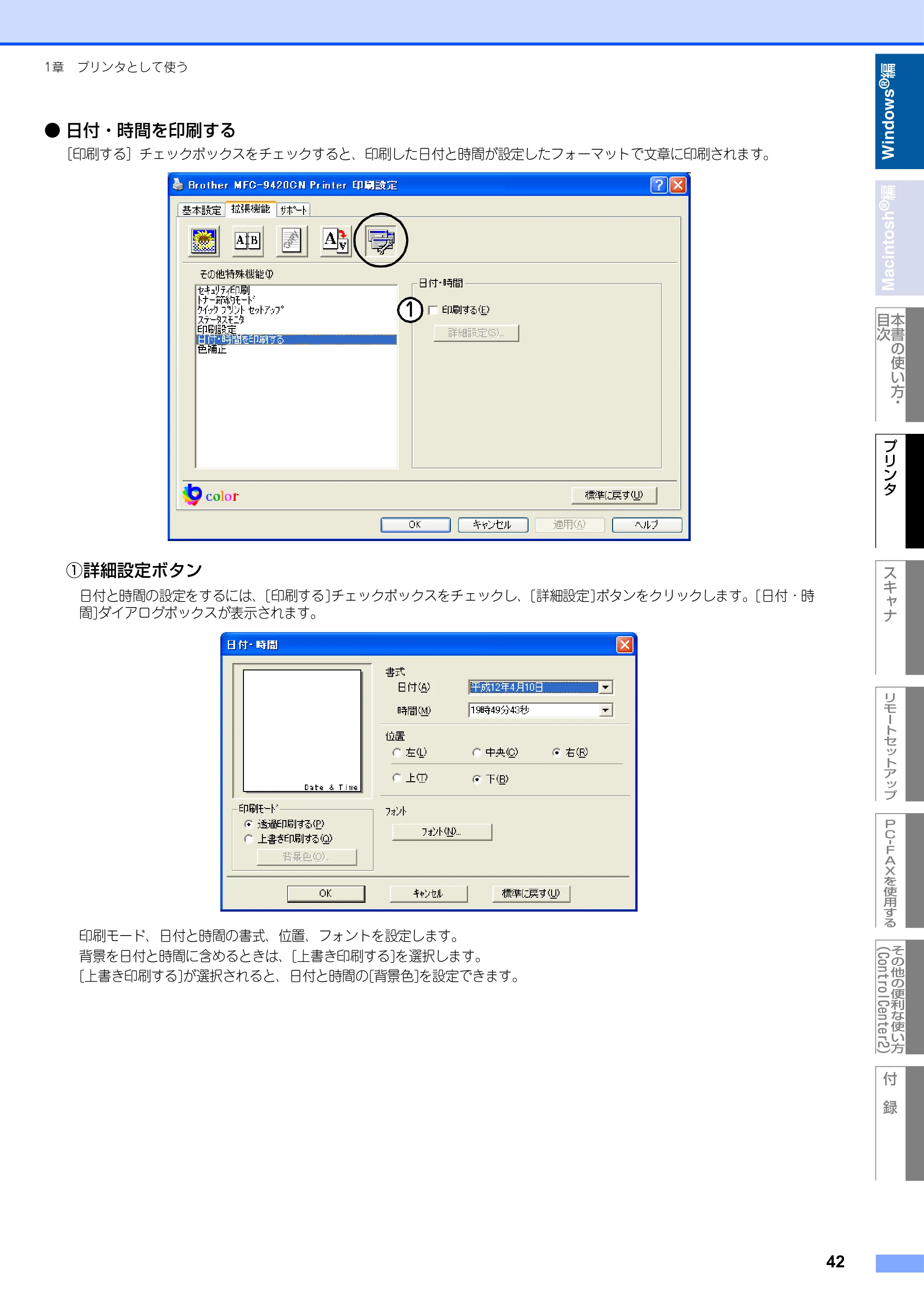Click the ヘルプ button

pos(647,525)
